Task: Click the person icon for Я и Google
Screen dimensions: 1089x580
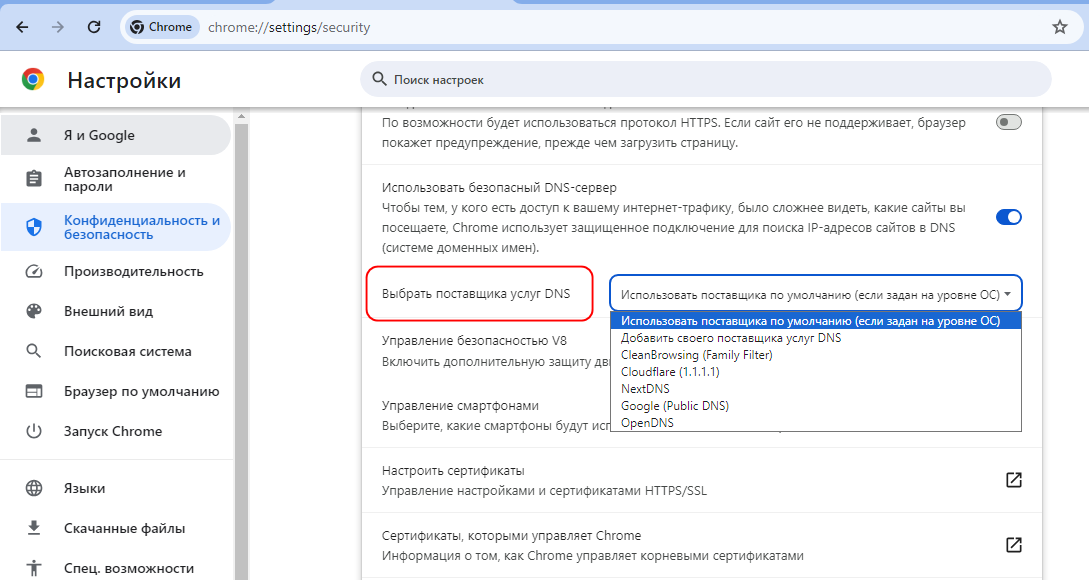Action: point(33,135)
